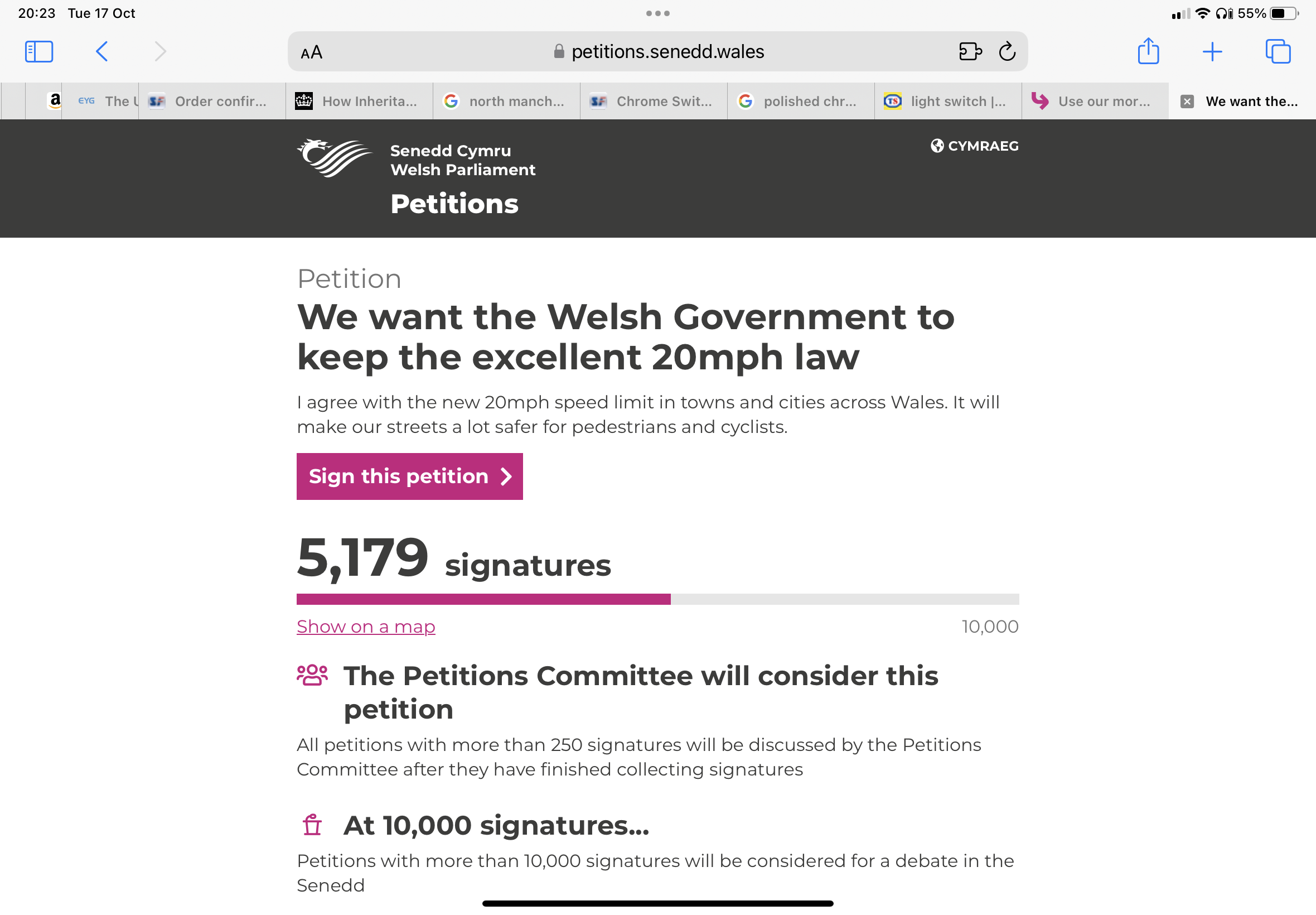Switch language to Cymraeg
The image size is (1316, 915).
coord(975,146)
